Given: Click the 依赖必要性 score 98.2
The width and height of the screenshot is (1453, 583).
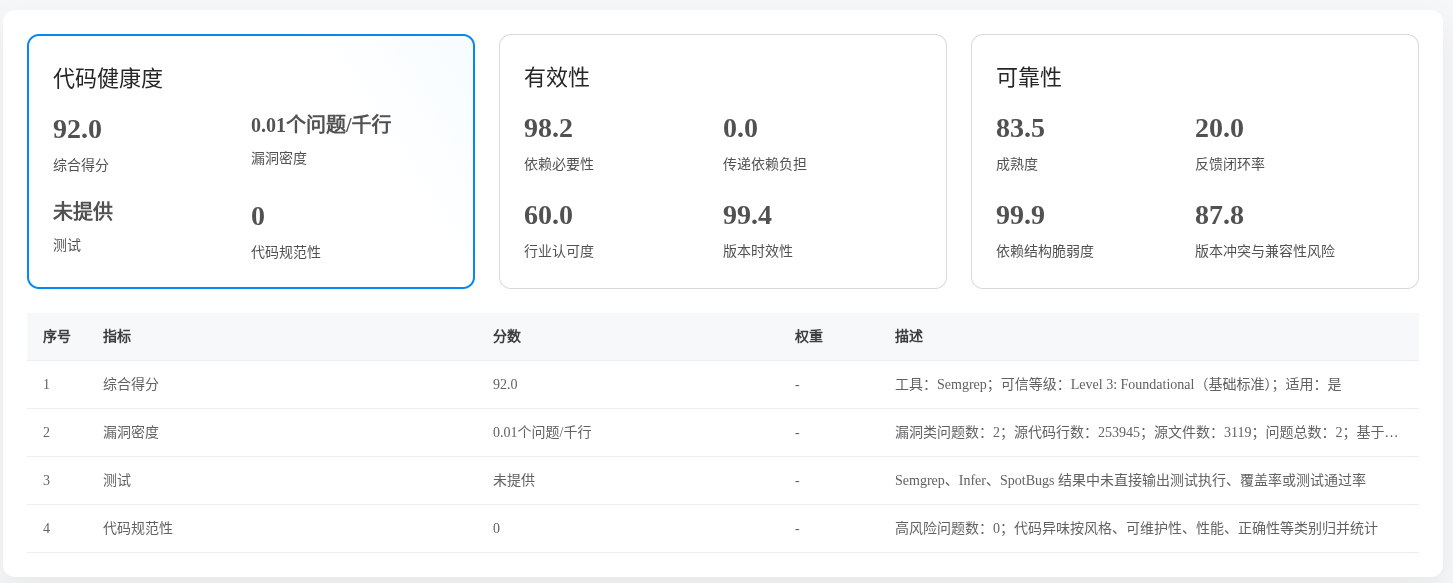Looking at the screenshot, I should [x=548, y=129].
